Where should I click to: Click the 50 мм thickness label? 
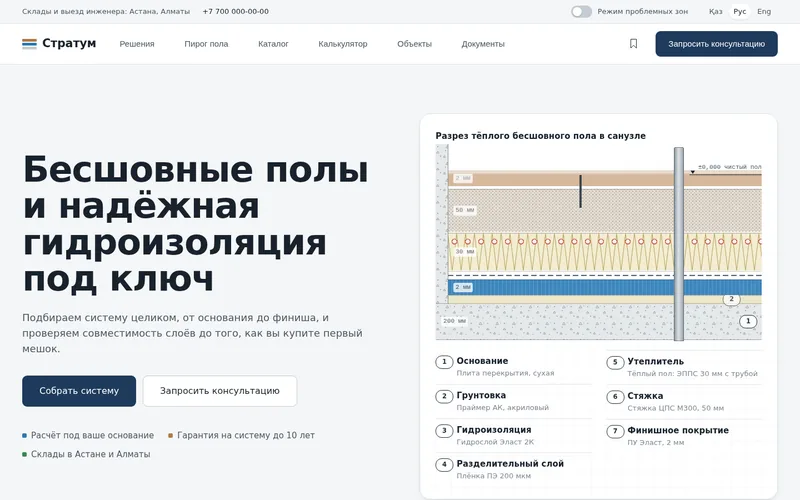point(464,210)
